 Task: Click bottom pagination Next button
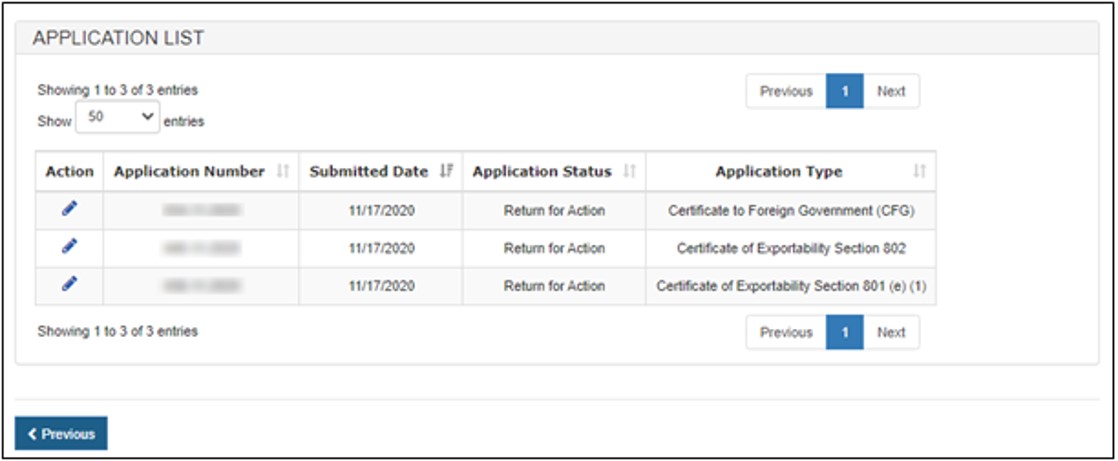pyautogui.click(x=891, y=333)
